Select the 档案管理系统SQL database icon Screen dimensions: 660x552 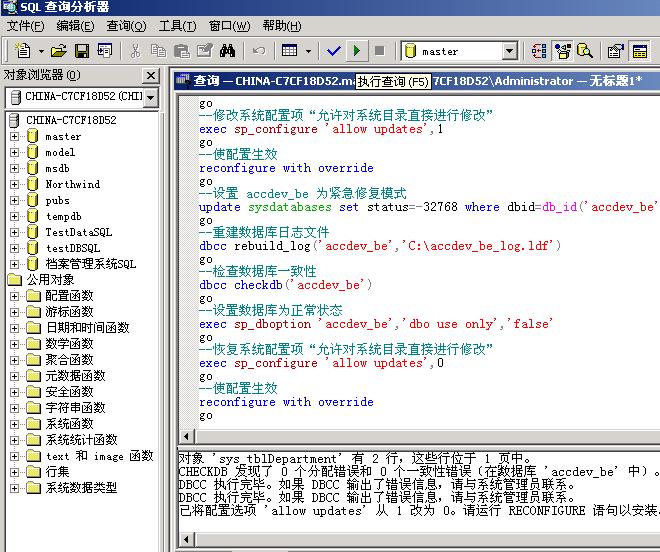[x=32, y=264]
